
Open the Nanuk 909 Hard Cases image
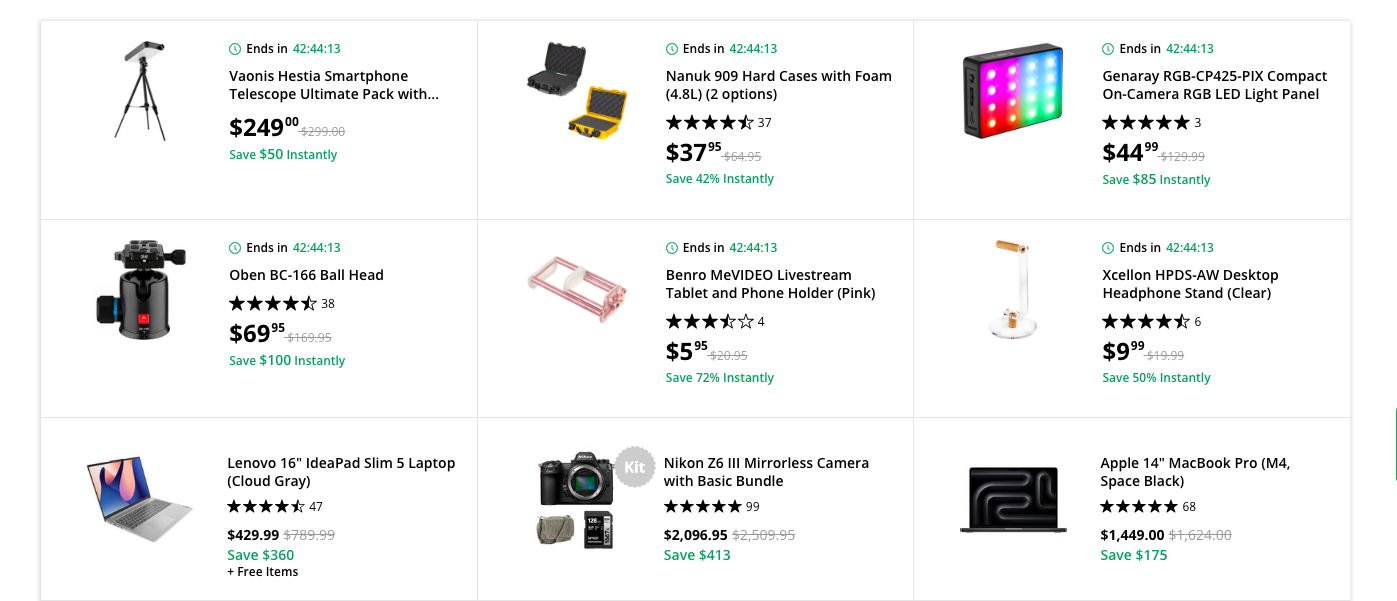pos(577,91)
